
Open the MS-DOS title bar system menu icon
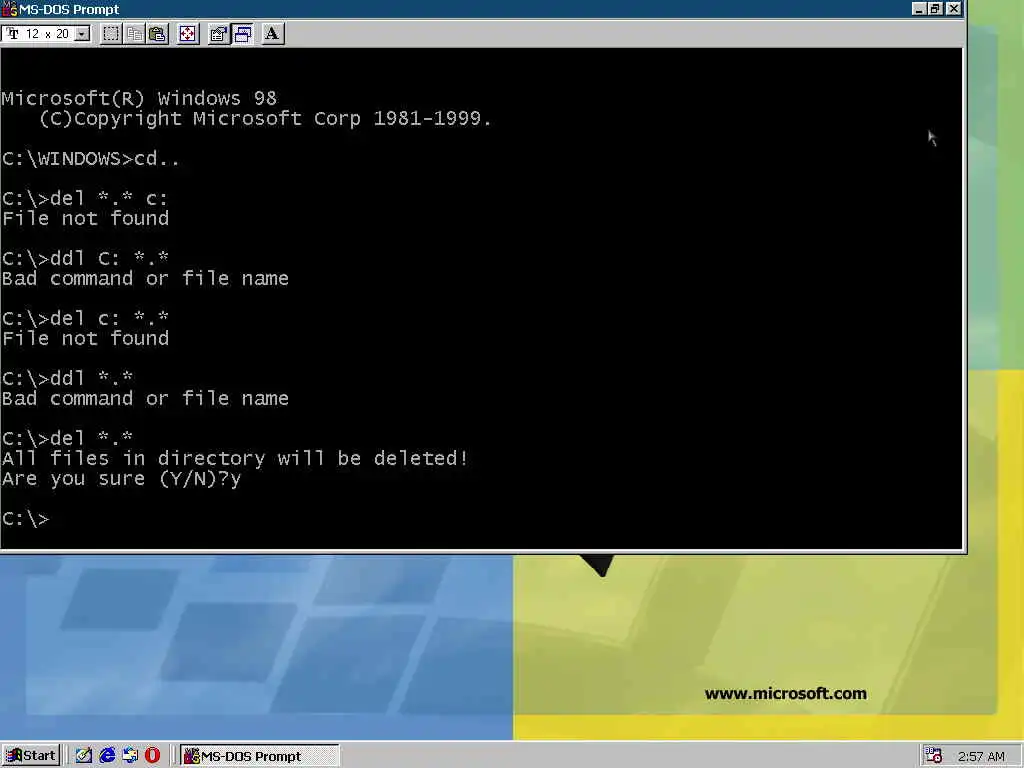(9, 9)
